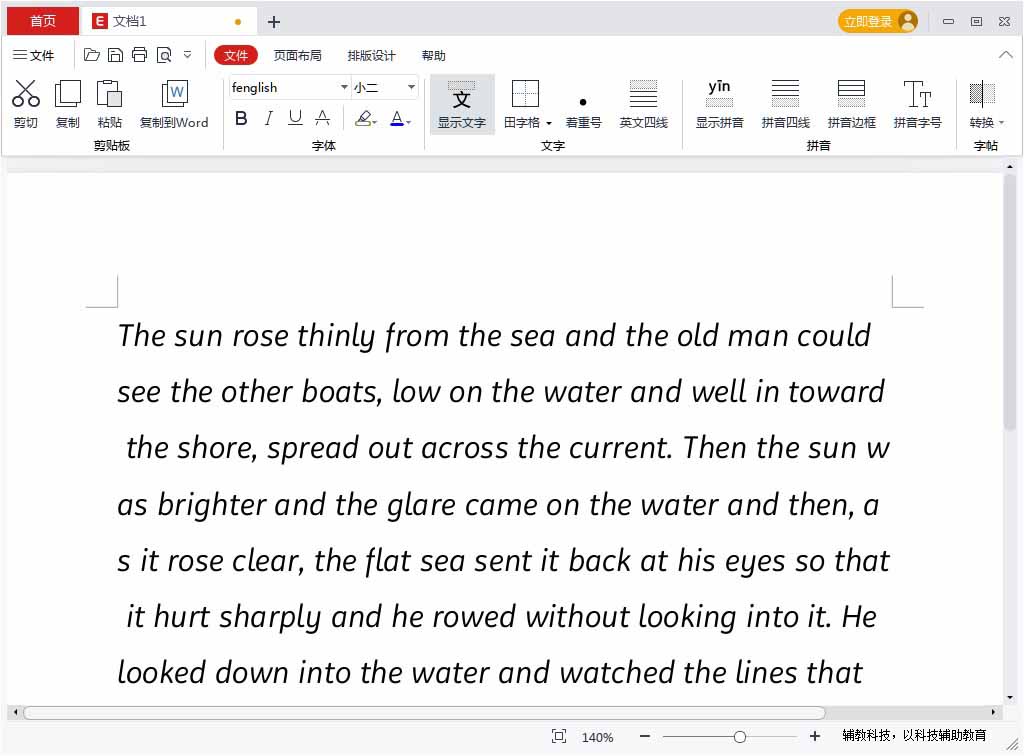Toggle Show Text (显示文字) button
1024x756 pixels.
point(462,104)
